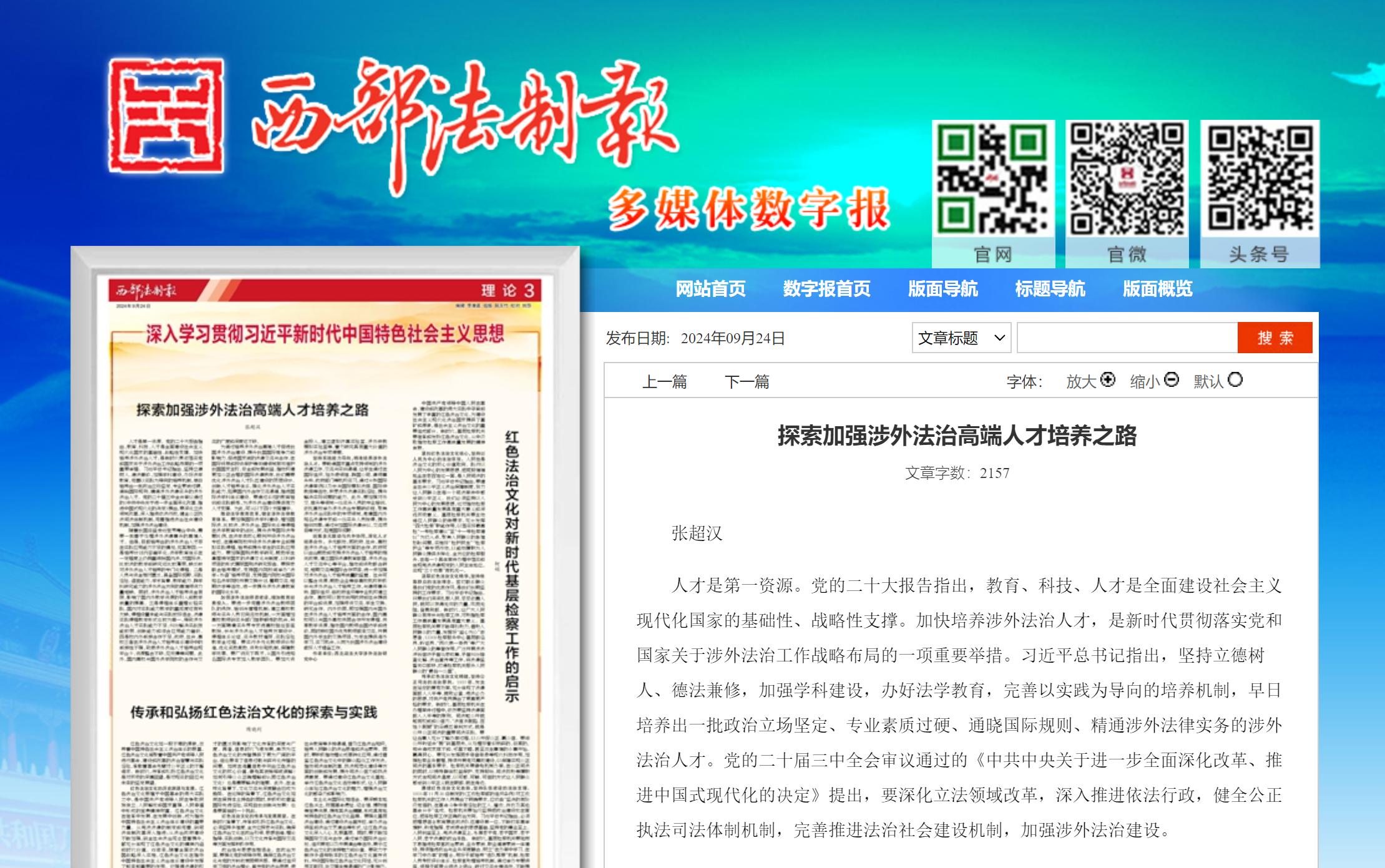Click the 放大 plus icon
The image size is (1385, 868).
[1108, 379]
